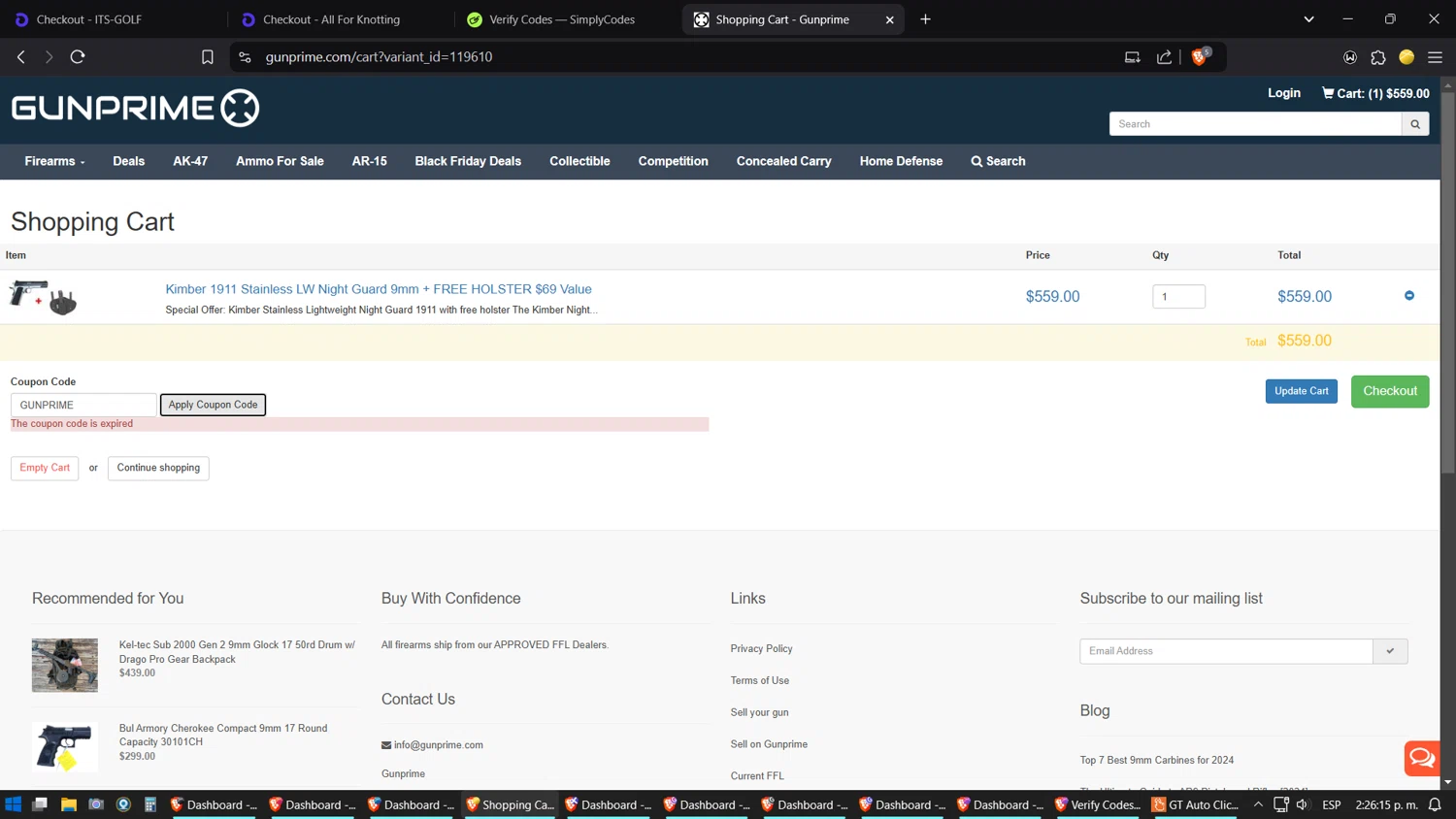The width and height of the screenshot is (1456, 819).
Task: Click Apply Coupon Code button
Action: 213,405
